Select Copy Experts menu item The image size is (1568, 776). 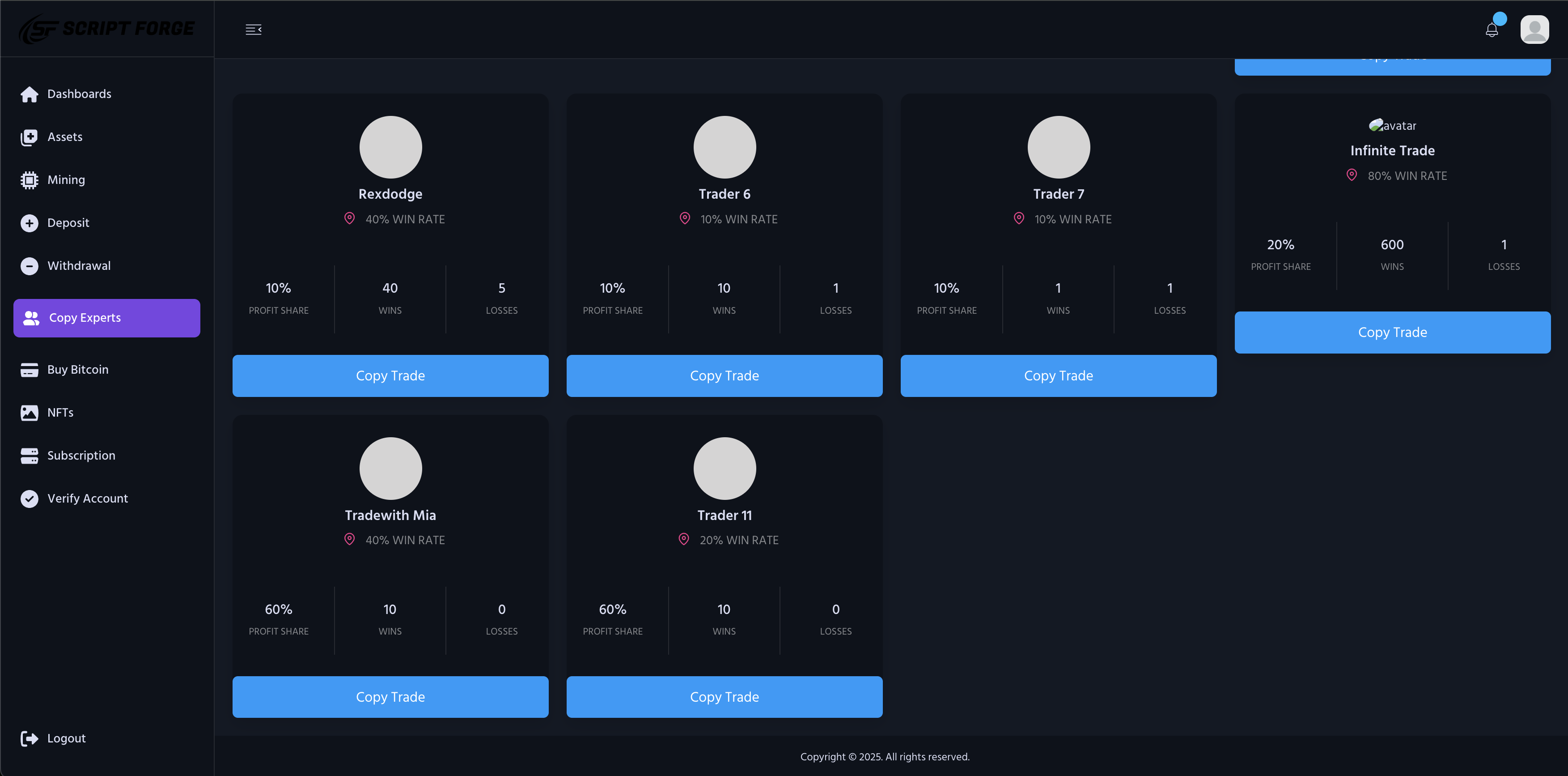pyautogui.click(x=106, y=318)
